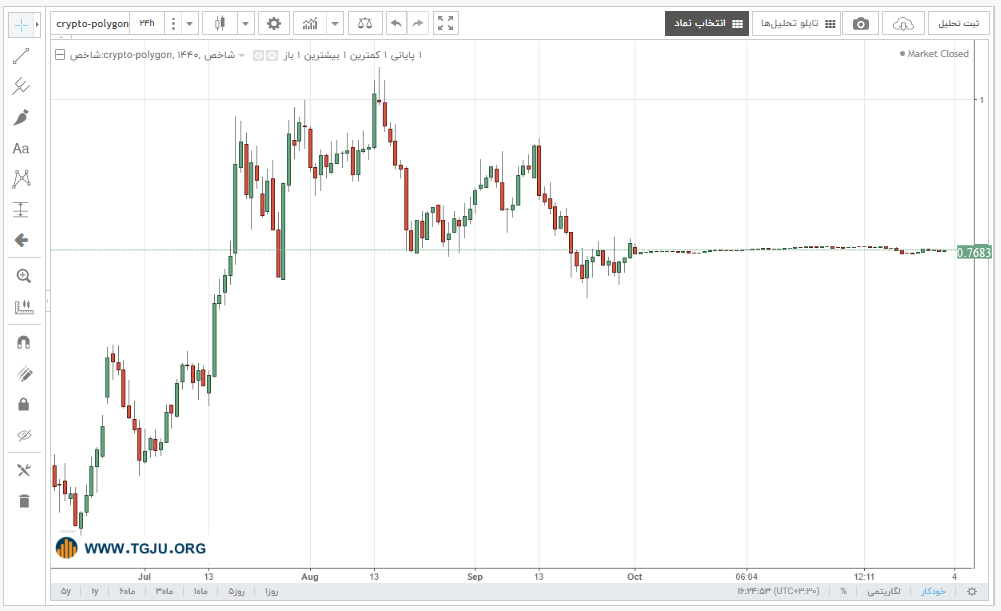Switch the chart to fullscreen mode
The height and width of the screenshot is (611, 1001).
pos(446,24)
